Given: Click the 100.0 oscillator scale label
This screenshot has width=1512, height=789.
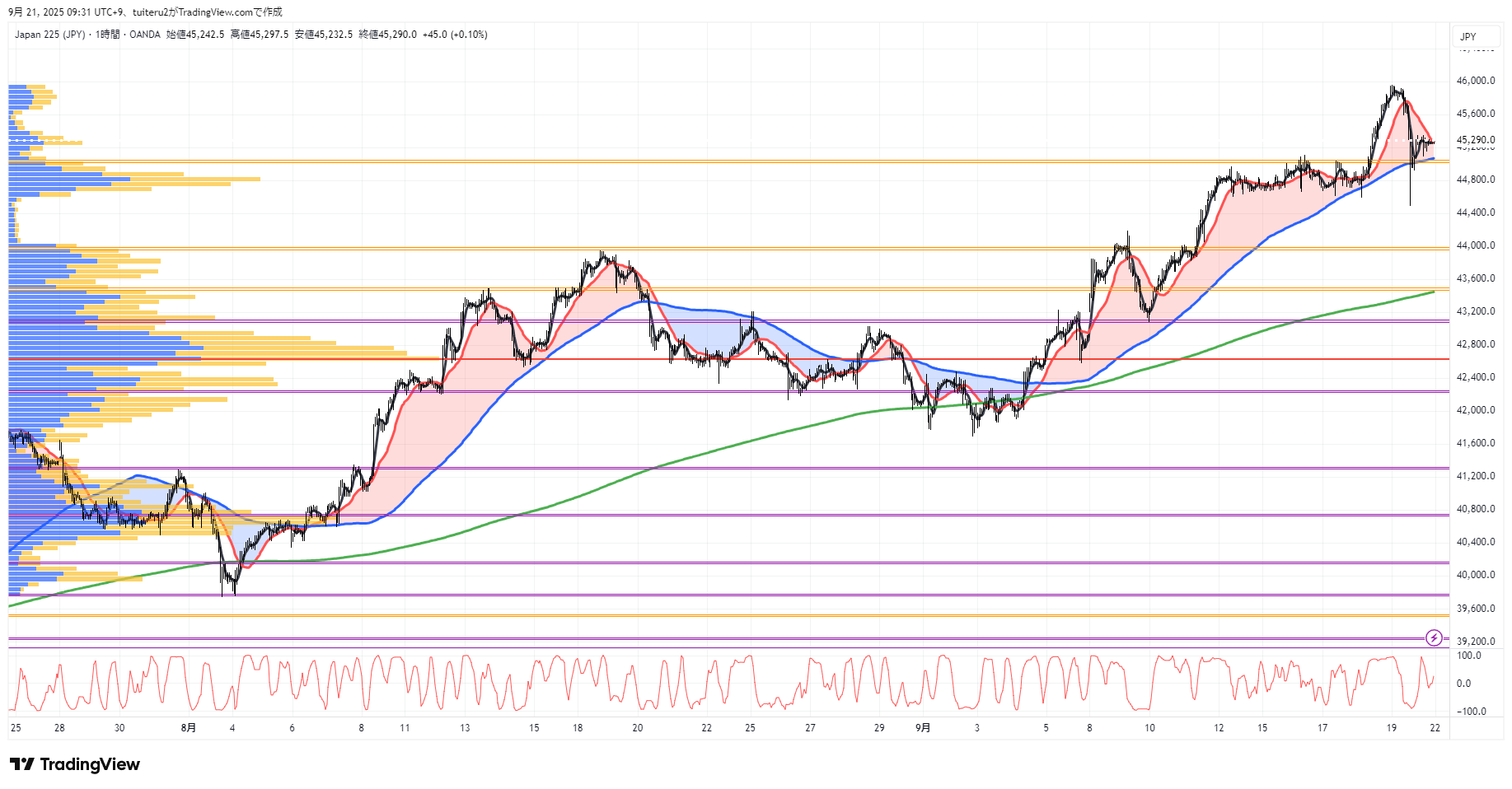Looking at the screenshot, I should coord(1468,656).
